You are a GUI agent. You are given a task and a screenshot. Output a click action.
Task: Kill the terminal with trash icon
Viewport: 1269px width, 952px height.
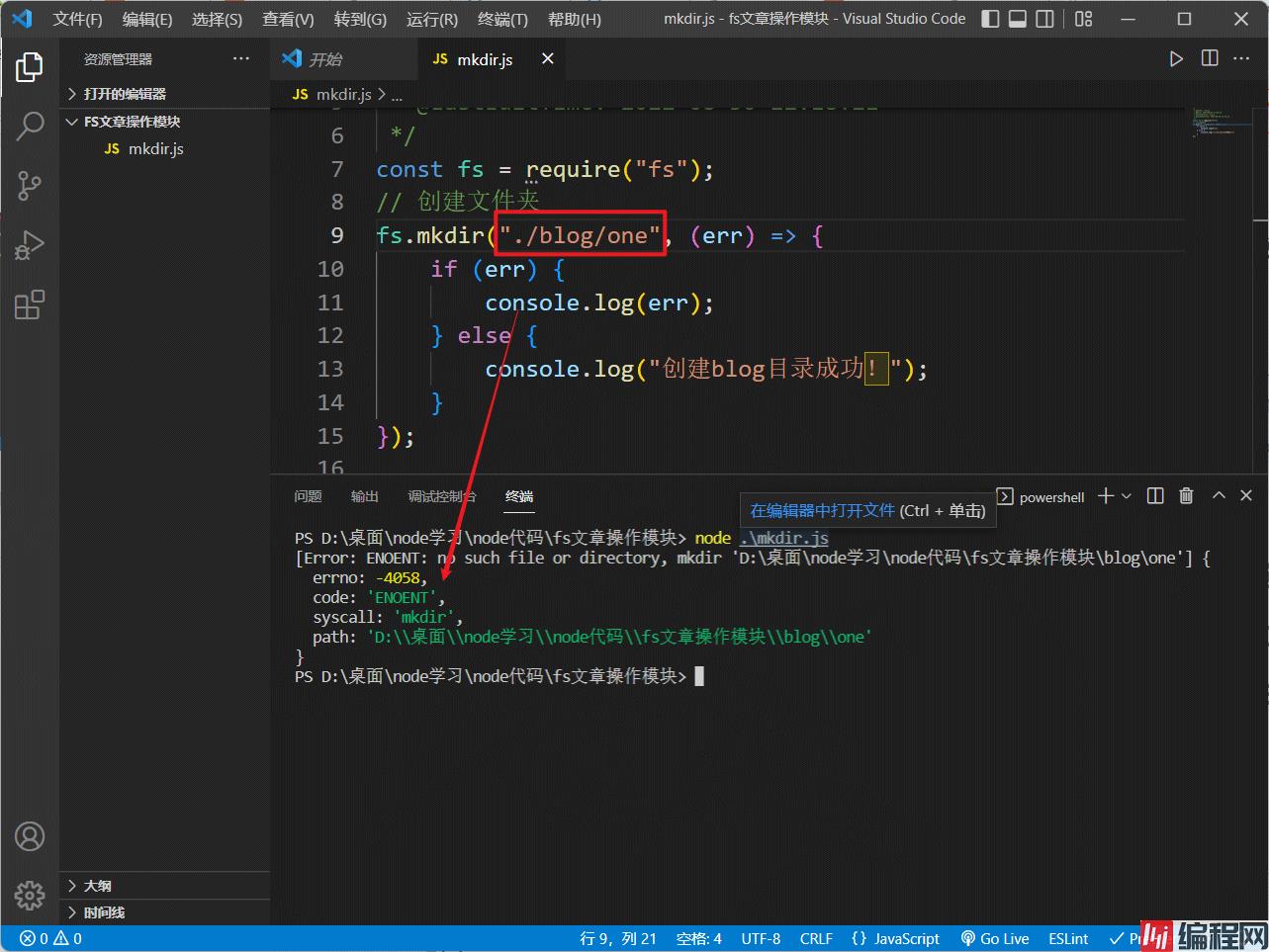(x=1186, y=496)
